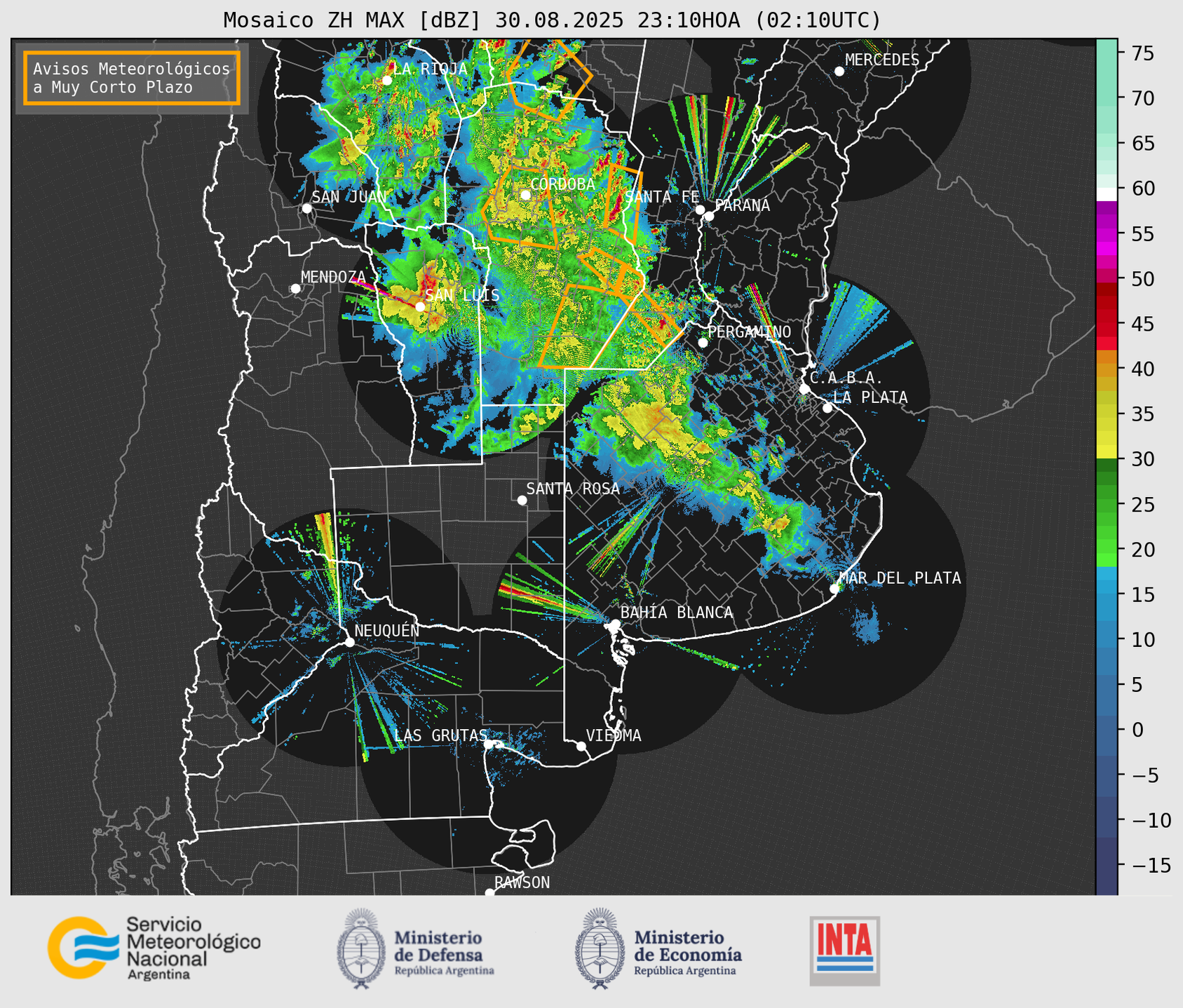Select the SANTA FE city marker
Screen dimensions: 1183x1008
tap(700, 210)
